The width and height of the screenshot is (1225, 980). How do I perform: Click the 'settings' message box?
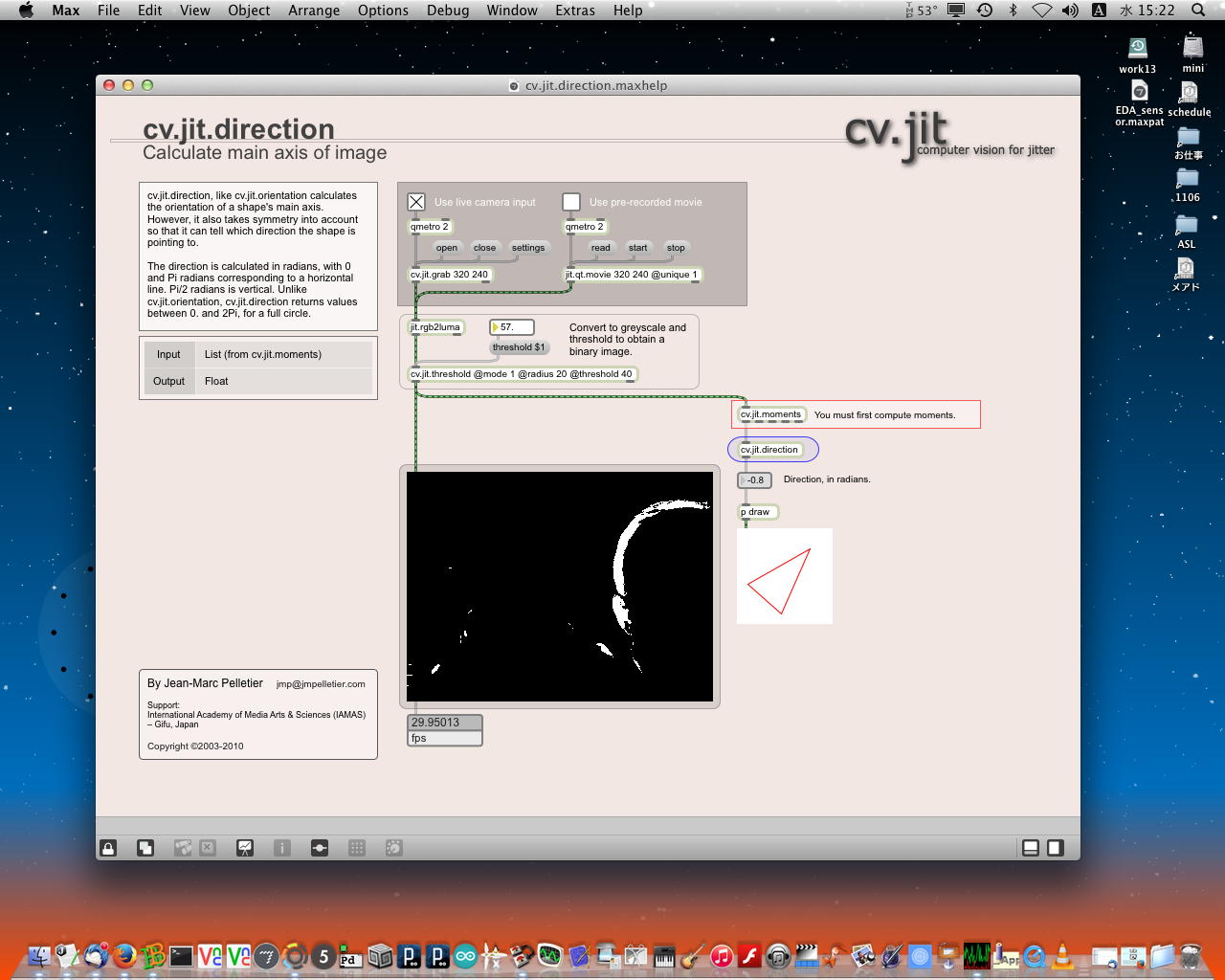528,248
